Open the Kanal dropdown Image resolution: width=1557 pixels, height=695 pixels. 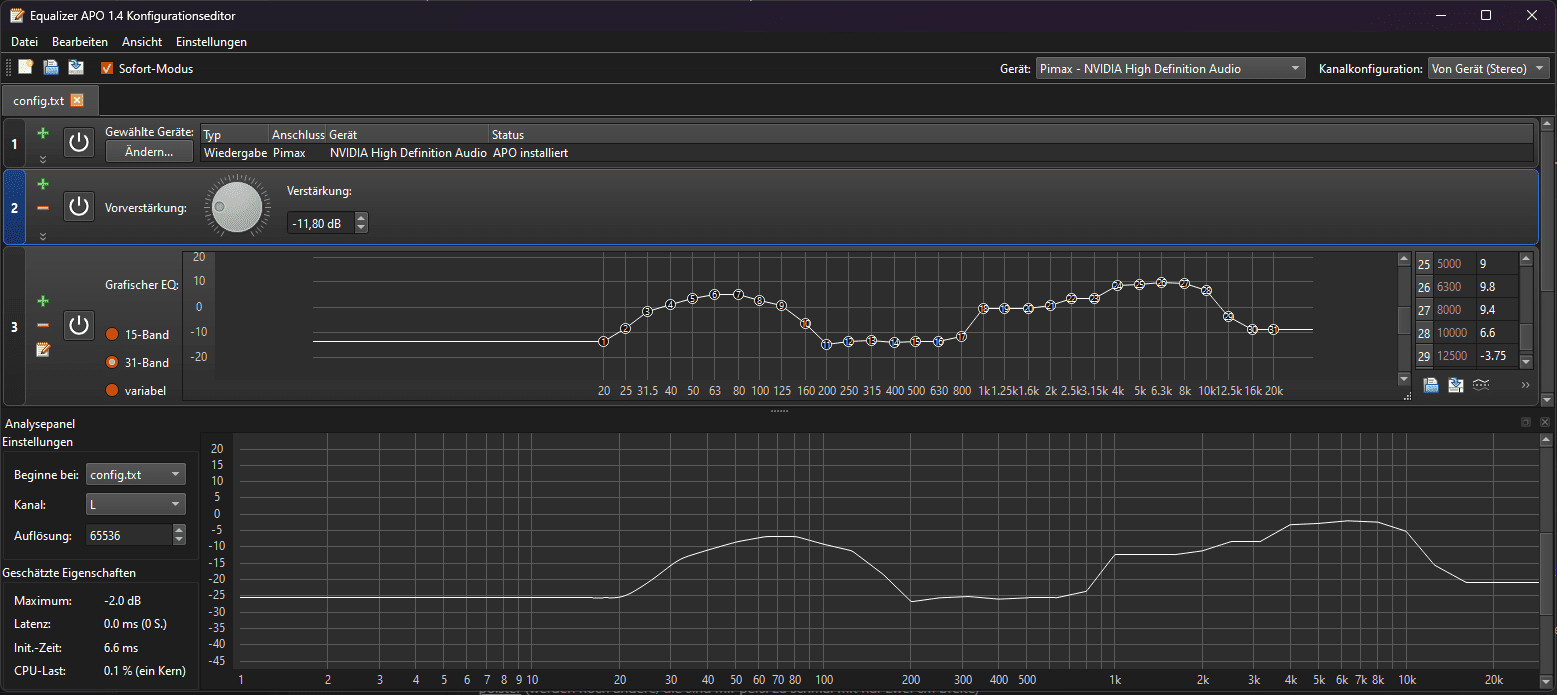point(136,505)
